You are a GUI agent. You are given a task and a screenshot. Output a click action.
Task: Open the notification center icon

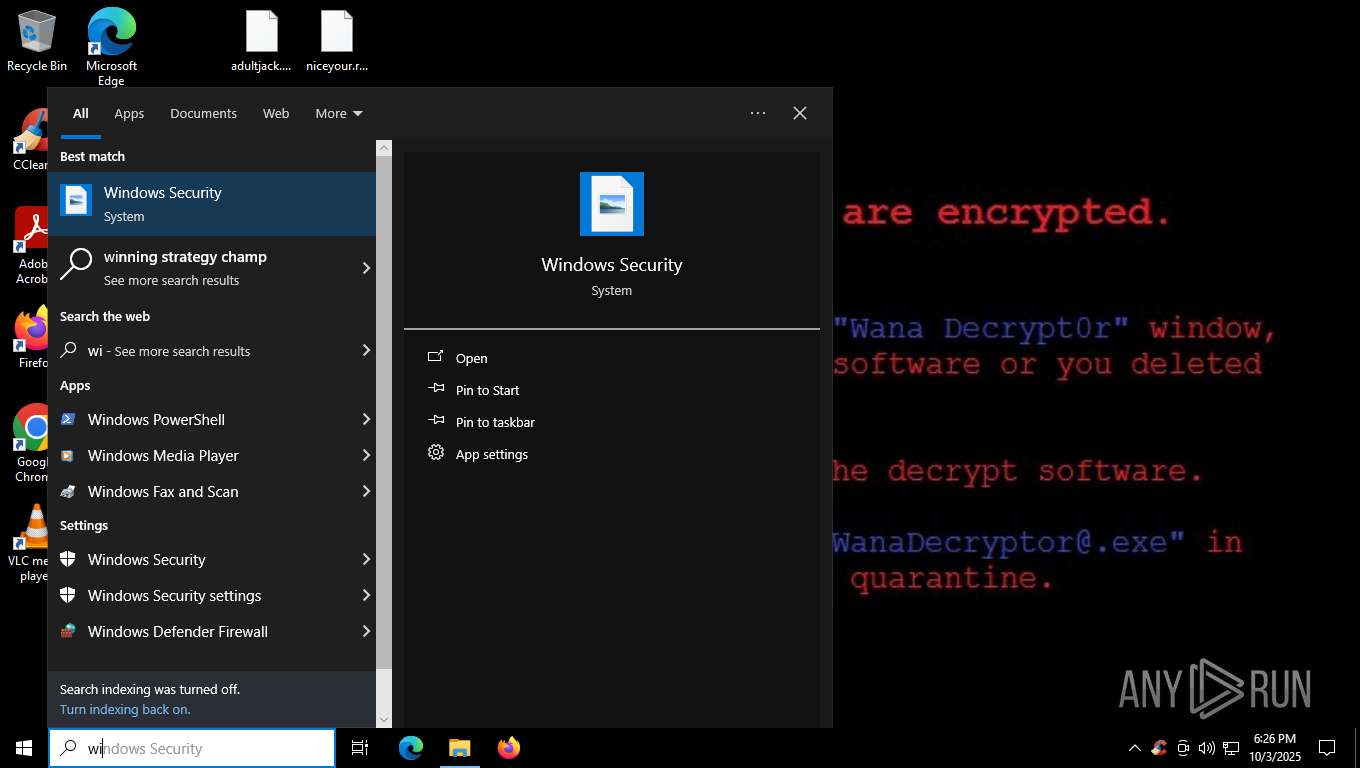(x=1327, y=748)
